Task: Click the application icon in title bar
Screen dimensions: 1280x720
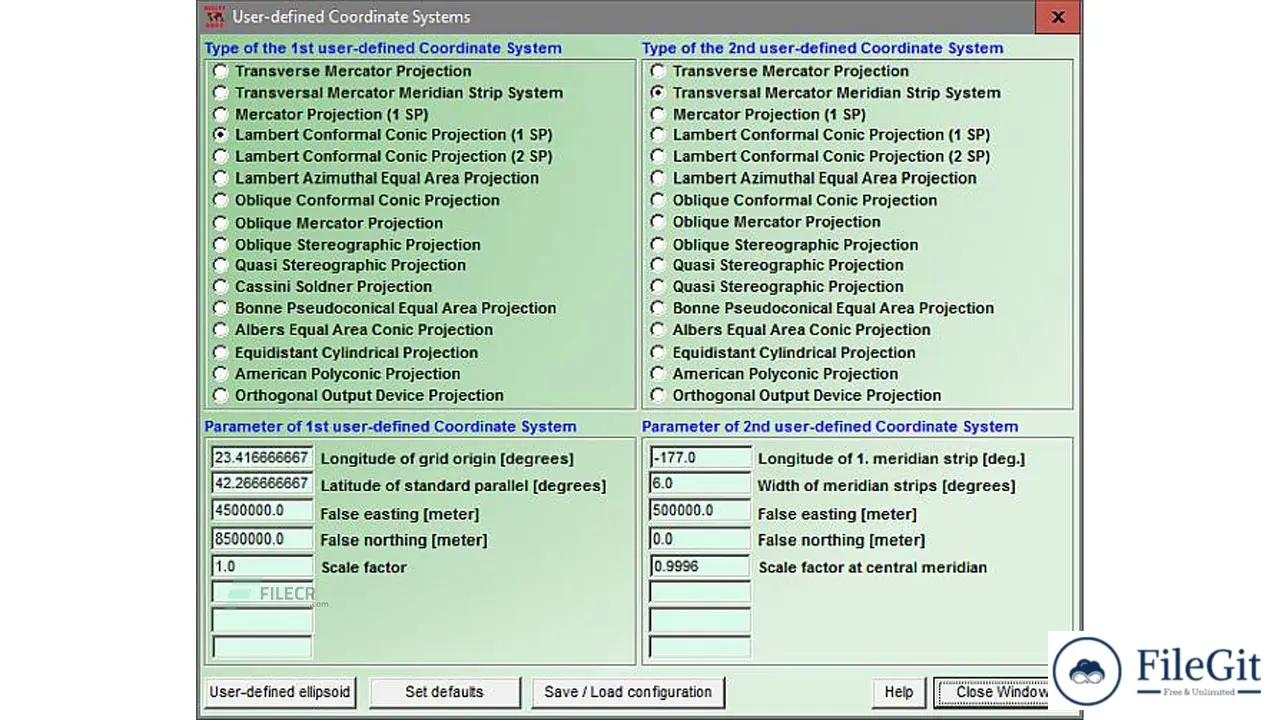Action: click(214, 17)
